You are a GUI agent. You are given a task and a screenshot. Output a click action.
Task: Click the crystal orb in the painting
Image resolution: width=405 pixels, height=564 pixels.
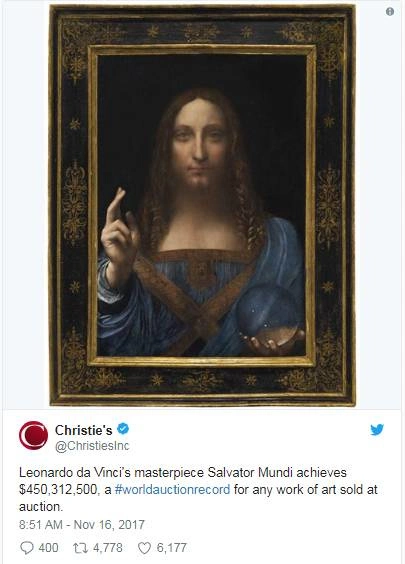click(269, 312)
